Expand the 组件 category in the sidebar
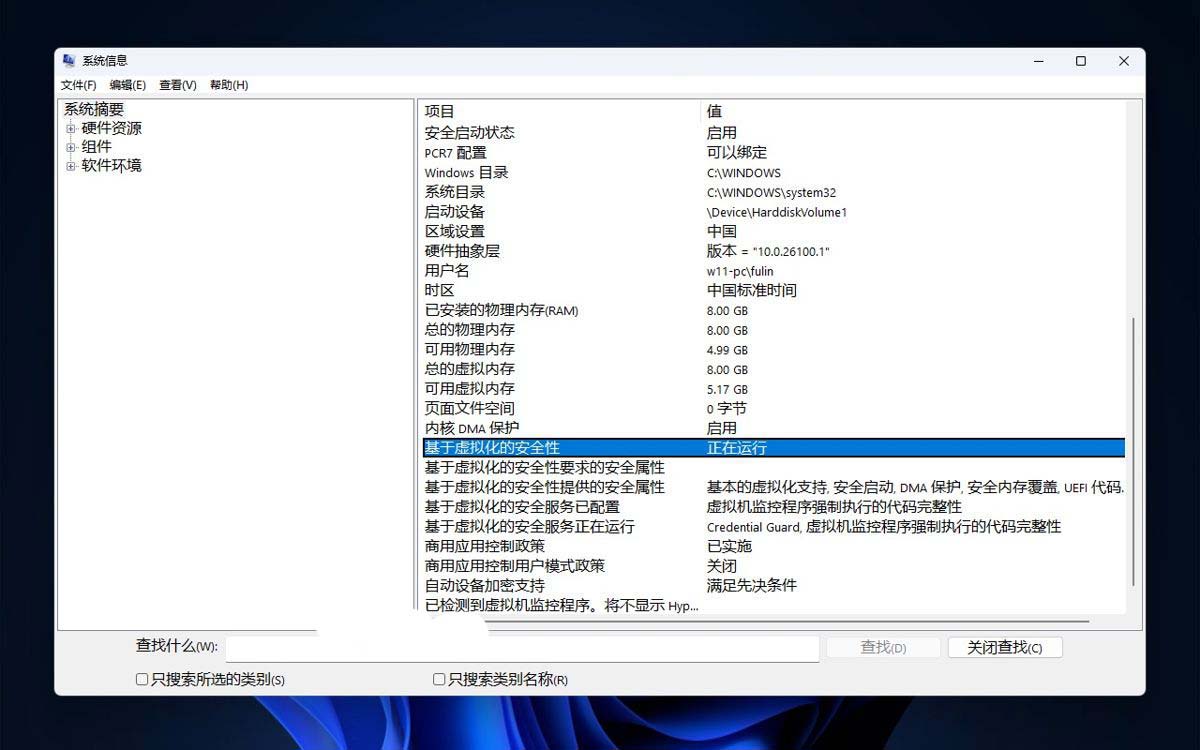Image resolution: width=1200 pixels, height=750 pixels. pos(69,147)
